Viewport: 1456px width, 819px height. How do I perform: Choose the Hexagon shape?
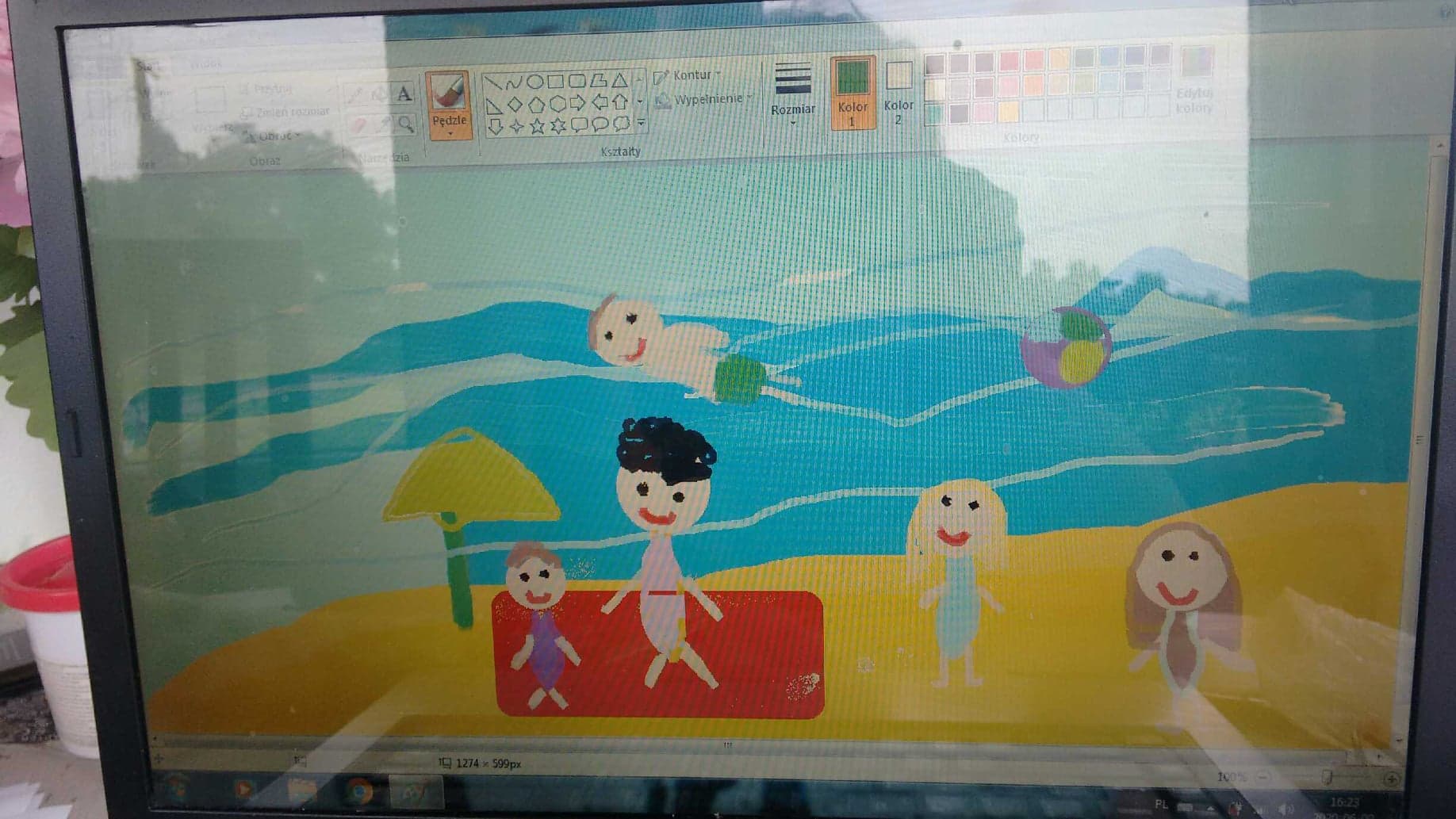coord(557,103)
